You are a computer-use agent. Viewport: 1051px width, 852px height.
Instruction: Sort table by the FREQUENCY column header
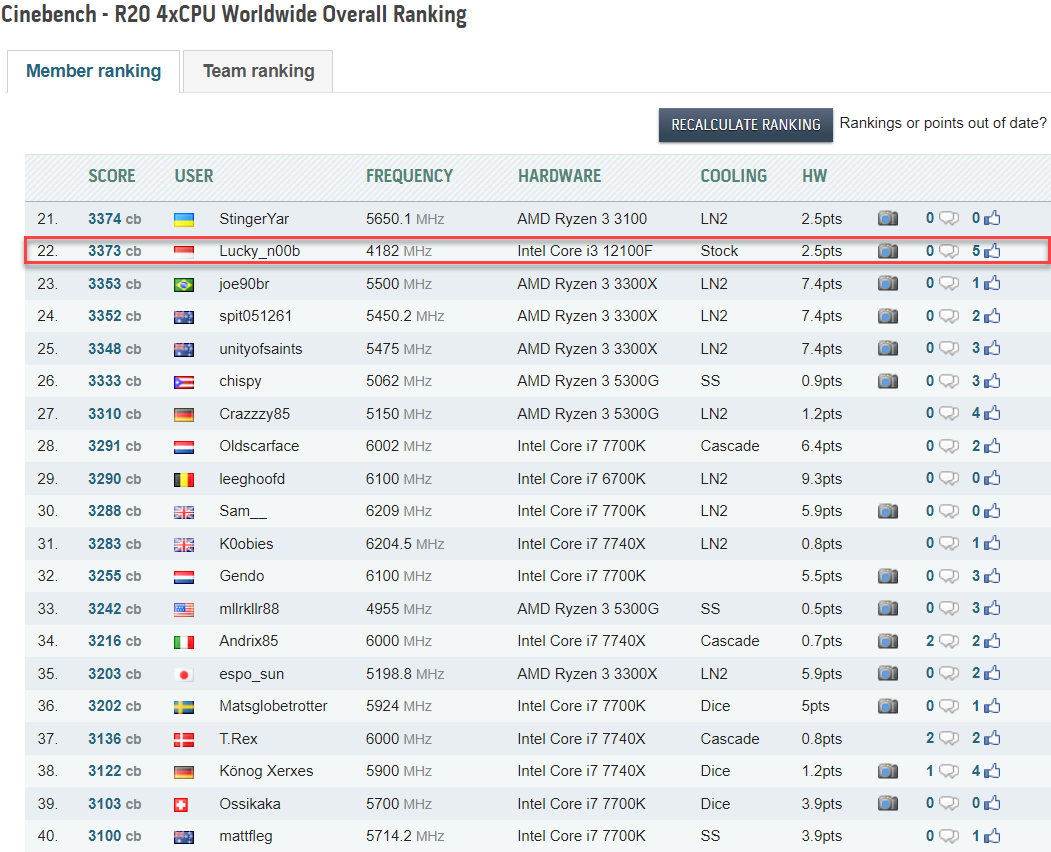pyautogui.click(x=410, y=176)
